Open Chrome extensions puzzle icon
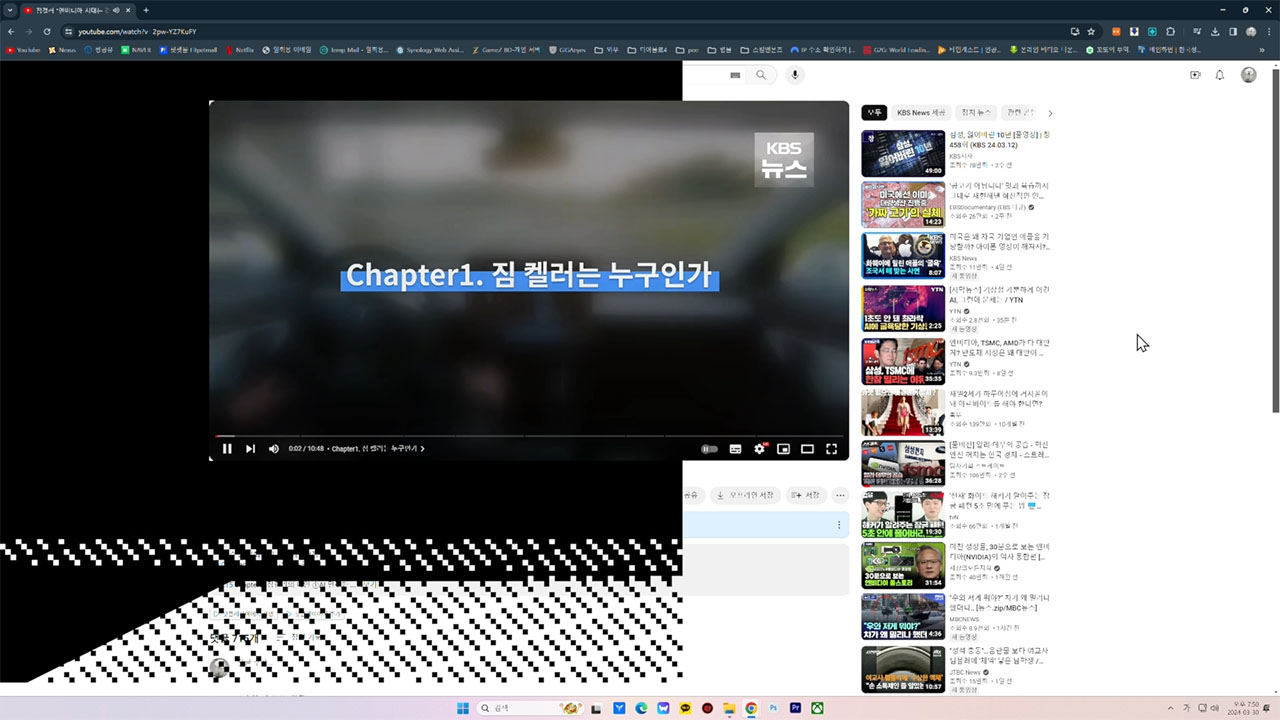1280x720 pixels. point(1170,31)
